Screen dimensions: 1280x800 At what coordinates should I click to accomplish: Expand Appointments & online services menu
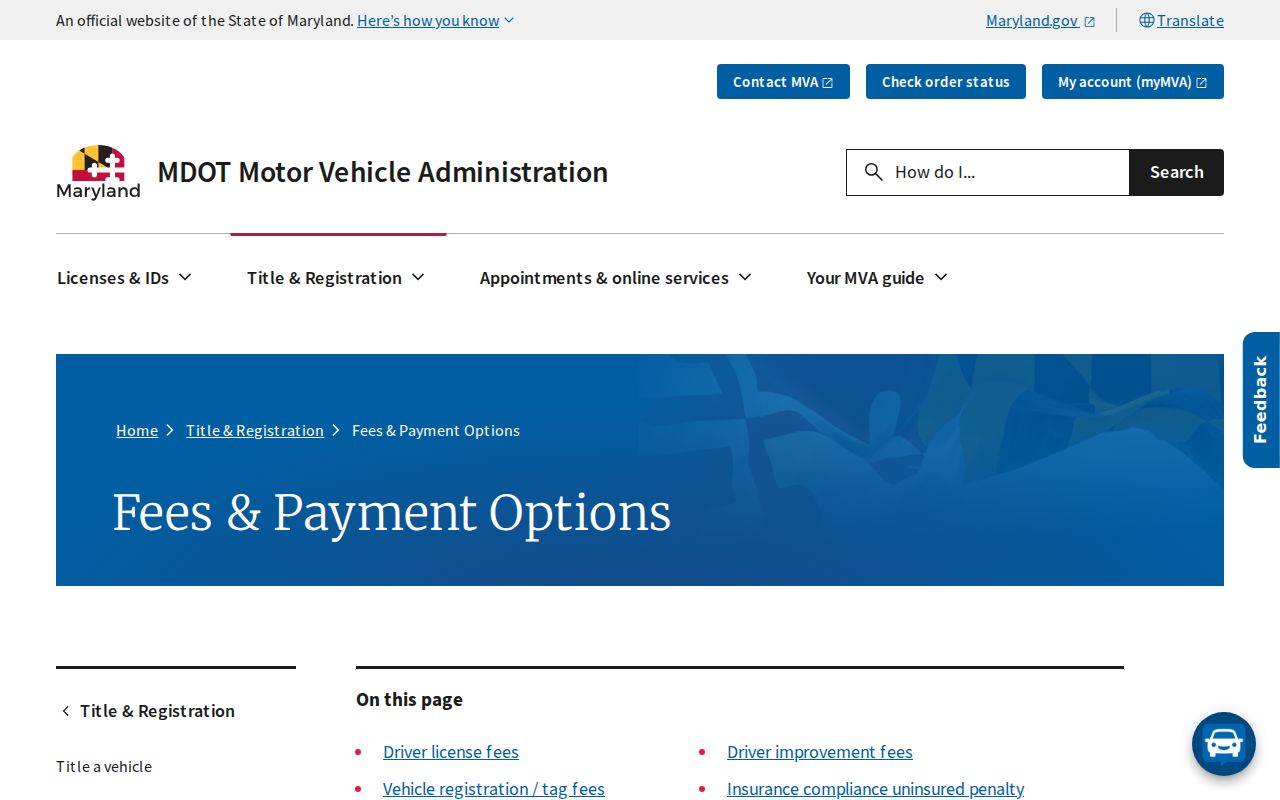pos(615,278)
